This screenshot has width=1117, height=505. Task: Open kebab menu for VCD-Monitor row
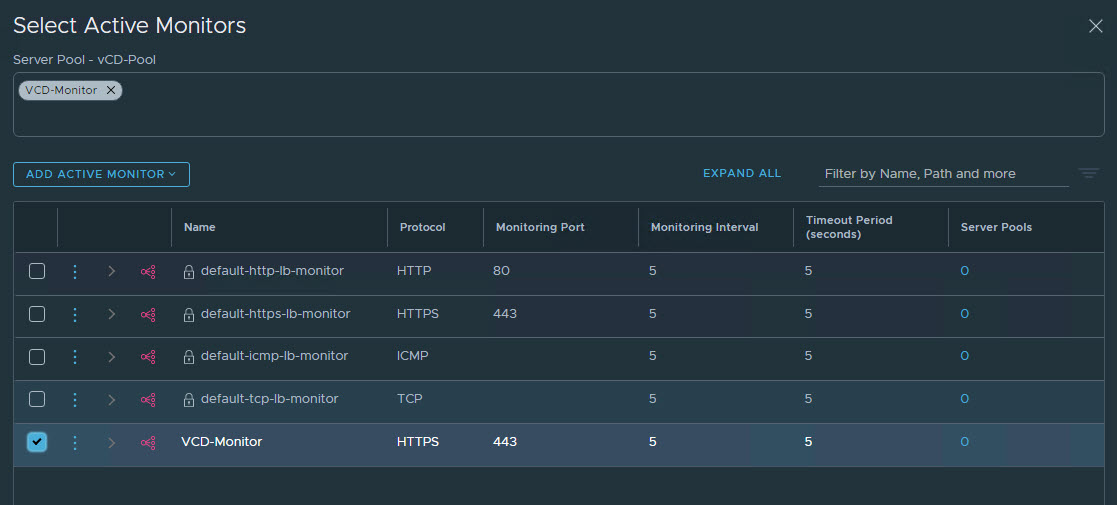pos(74,442)
